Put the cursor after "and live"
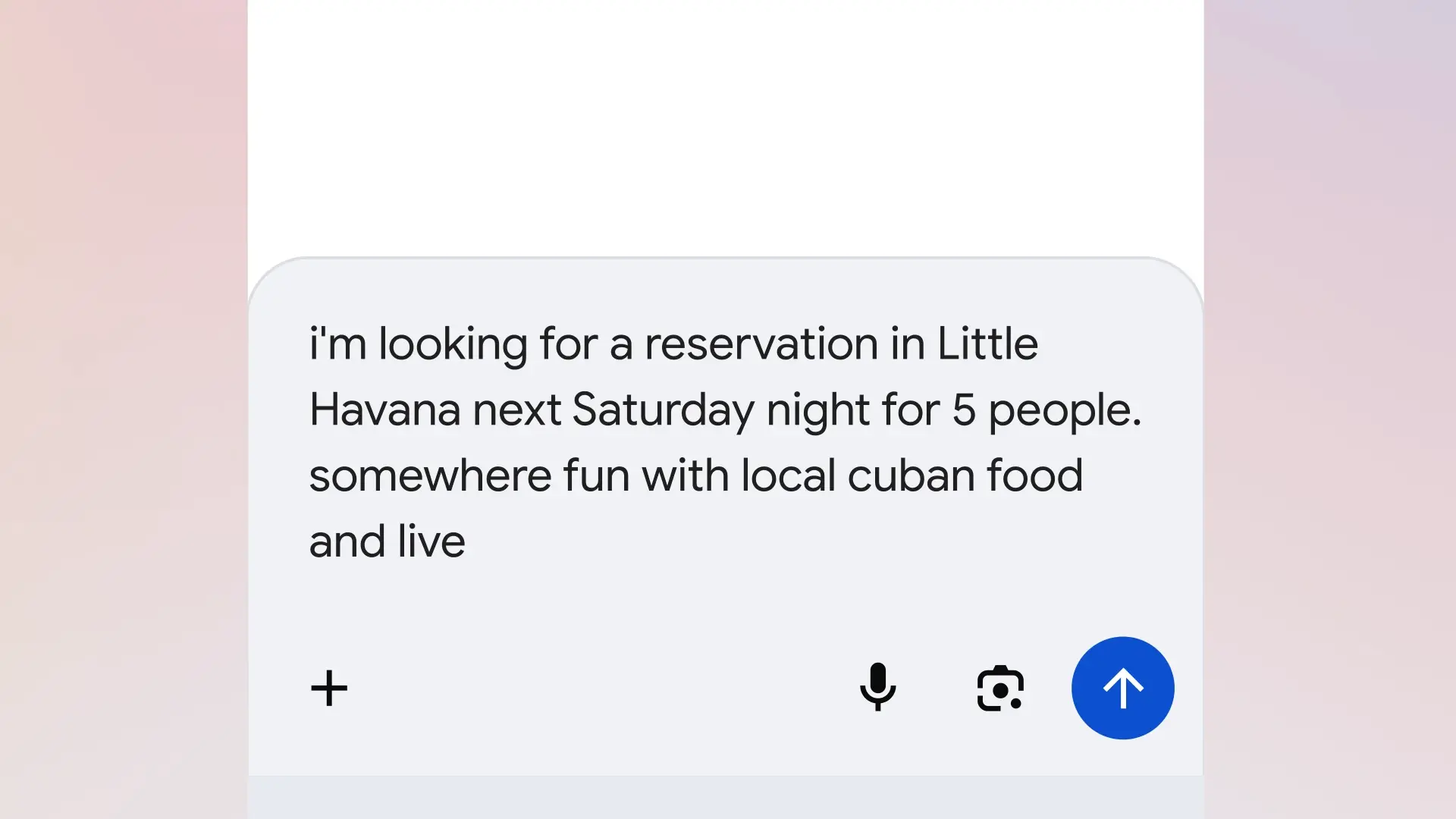 (x=467, y=542)
